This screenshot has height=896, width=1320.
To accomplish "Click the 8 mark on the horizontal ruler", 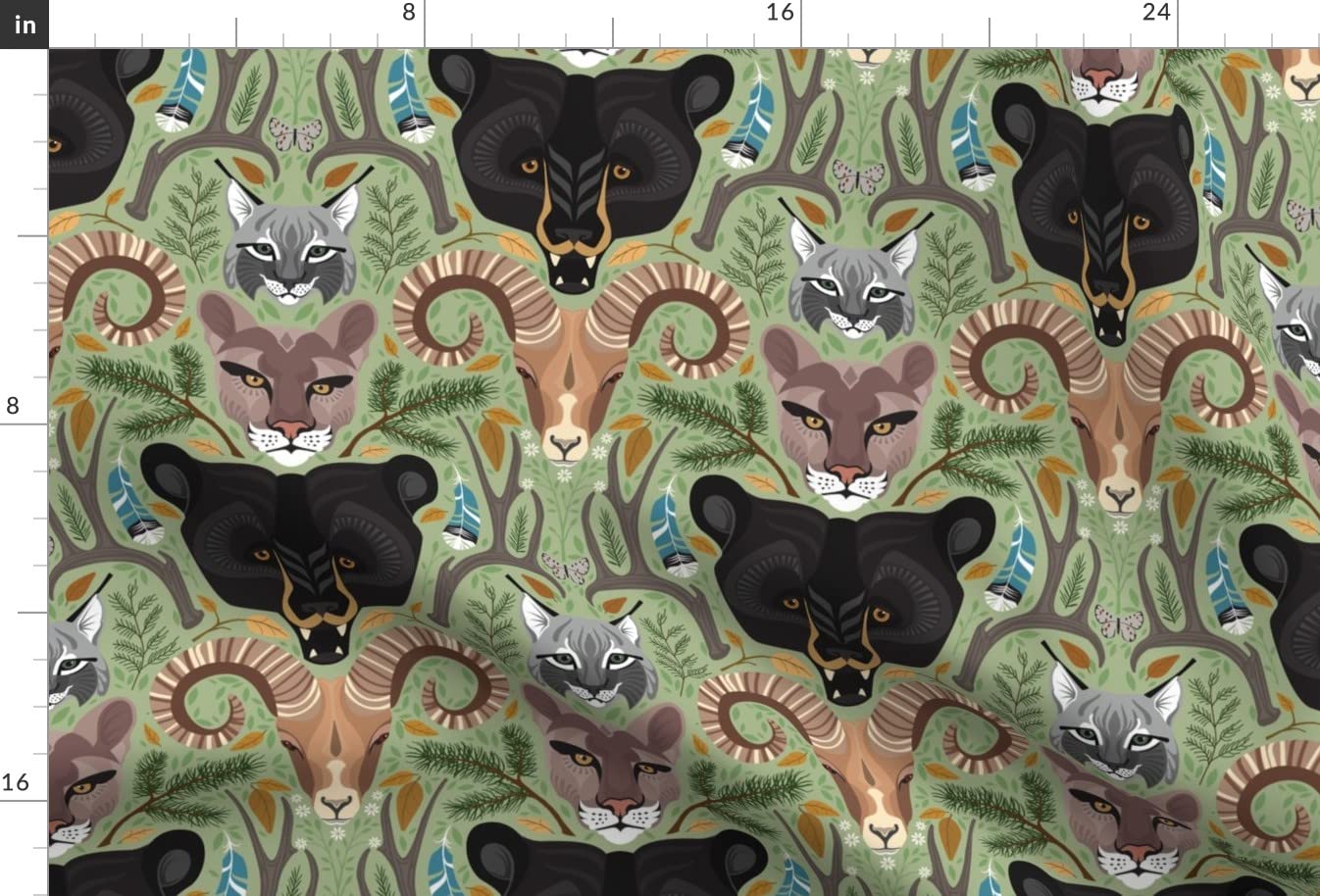I will tap(409, 13).
